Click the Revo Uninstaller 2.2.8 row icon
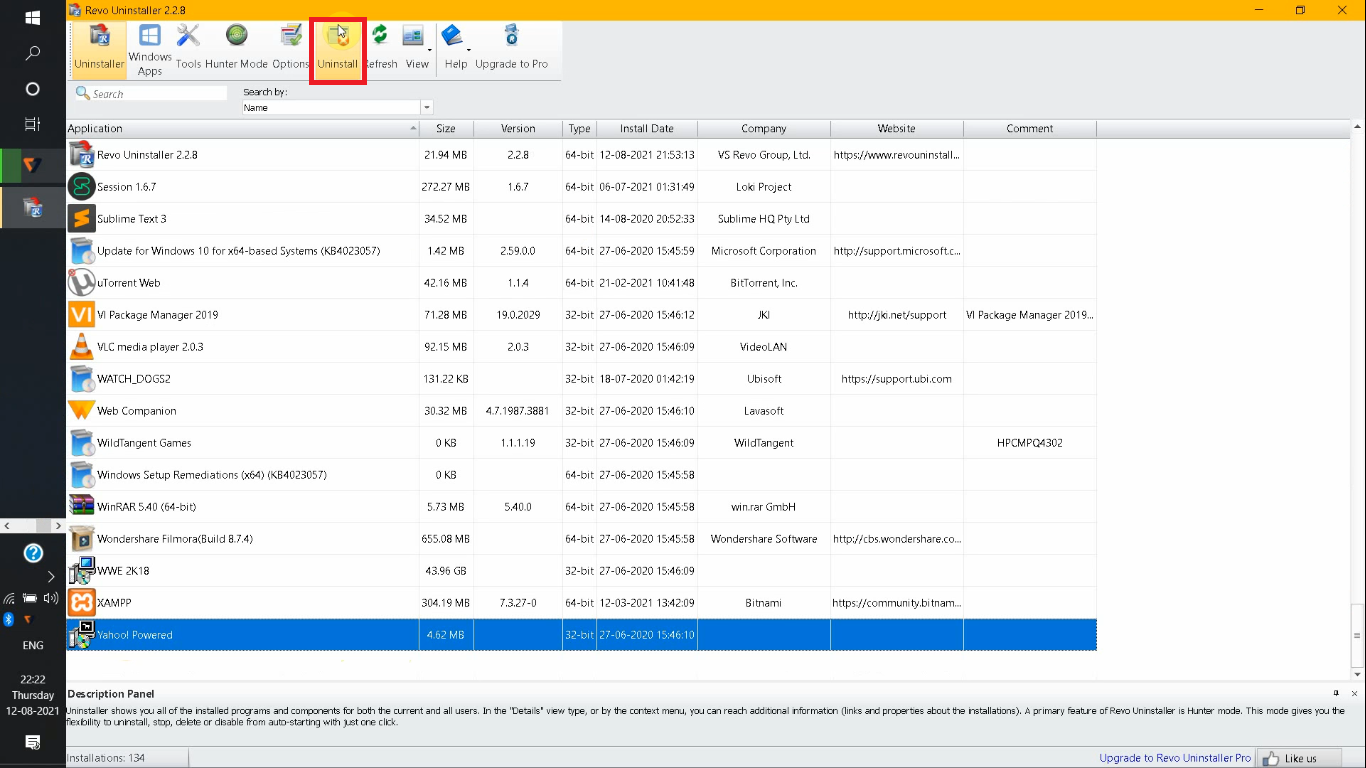The width and height of the screenshot is (1366, 768). 81,155
